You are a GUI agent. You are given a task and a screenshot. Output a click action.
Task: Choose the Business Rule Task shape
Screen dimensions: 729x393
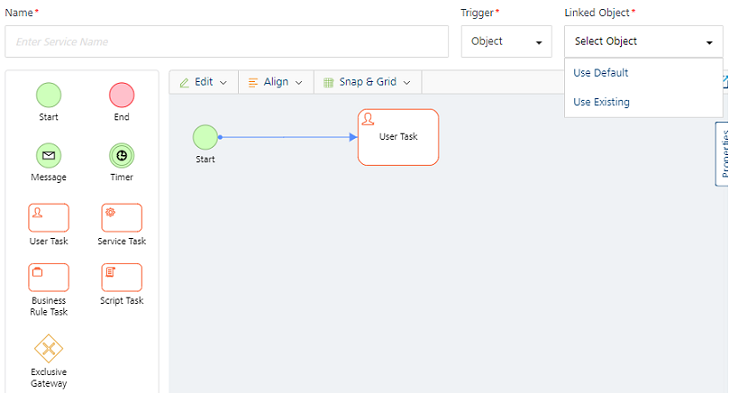point(49,277)
